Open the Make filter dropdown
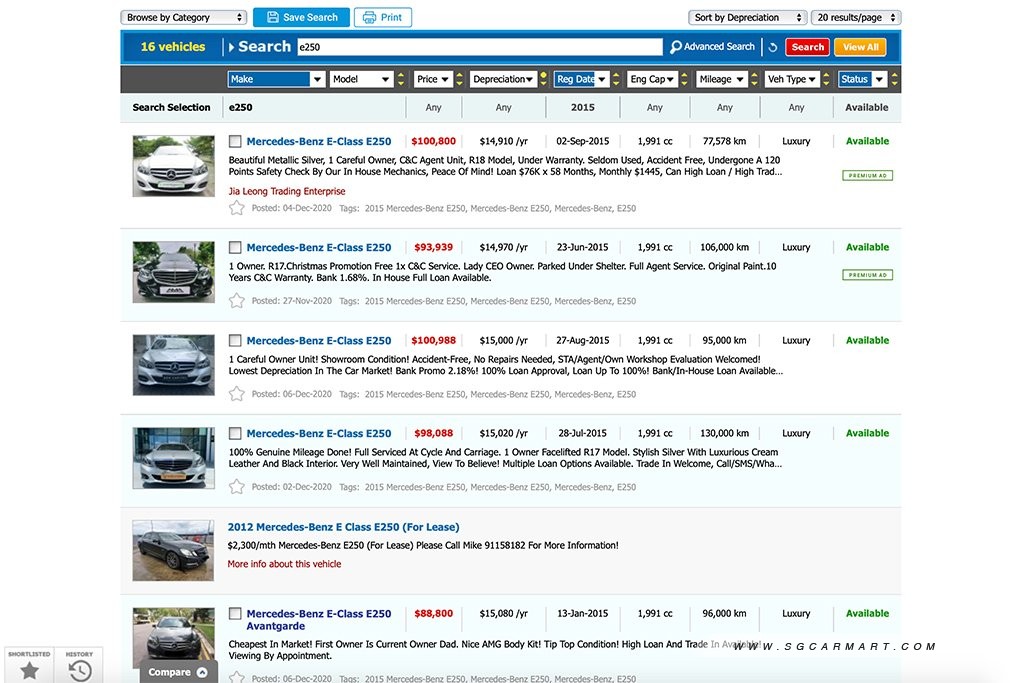This screenshot has width=1024, height=683. 276,79
